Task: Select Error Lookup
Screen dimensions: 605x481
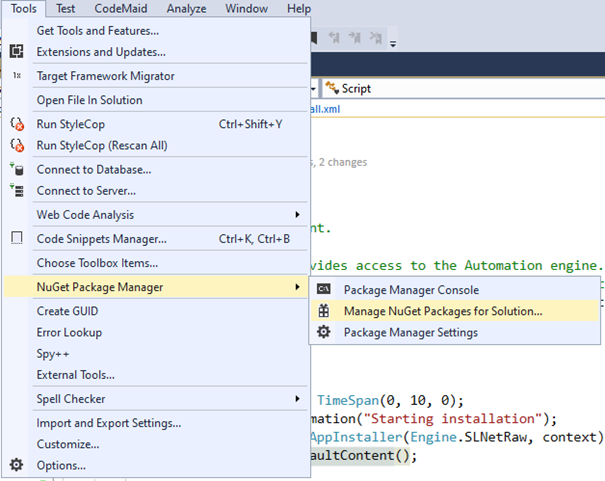Action: pos(156,332)
